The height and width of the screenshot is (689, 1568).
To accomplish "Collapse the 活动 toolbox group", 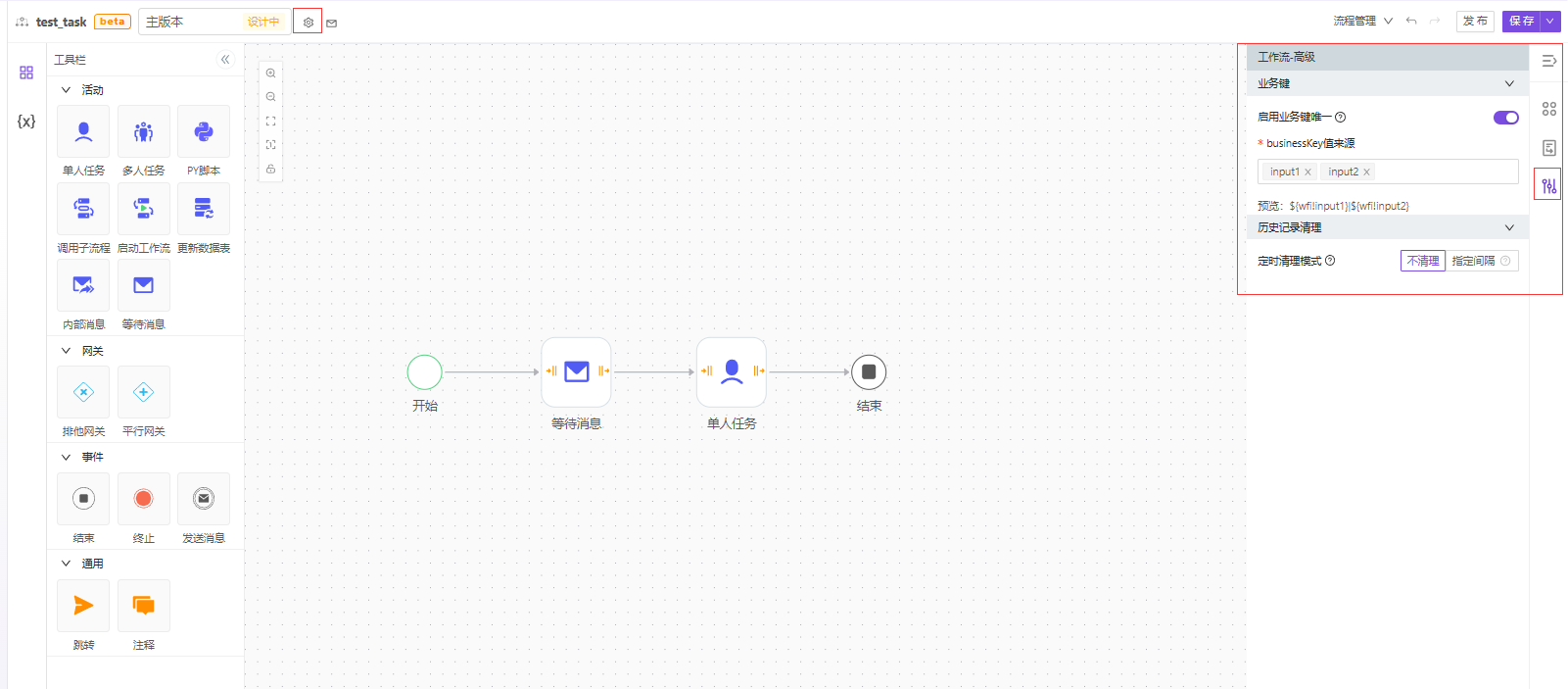I will click(x=67, y=90).
